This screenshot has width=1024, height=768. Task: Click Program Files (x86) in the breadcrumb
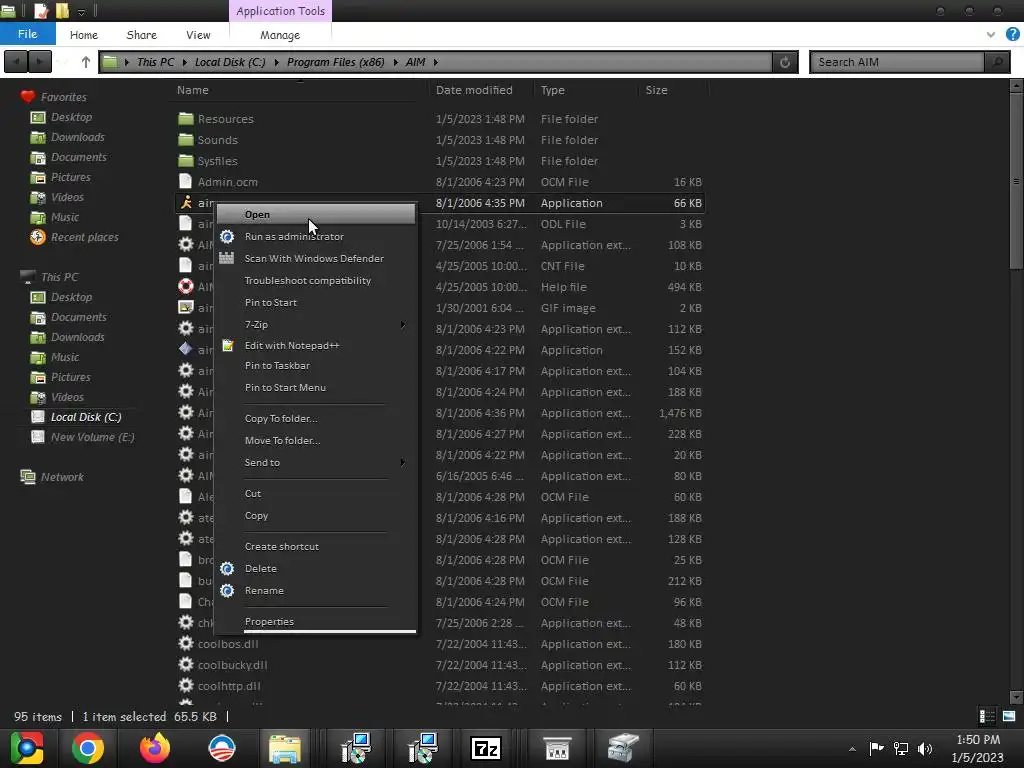point(336,62)
